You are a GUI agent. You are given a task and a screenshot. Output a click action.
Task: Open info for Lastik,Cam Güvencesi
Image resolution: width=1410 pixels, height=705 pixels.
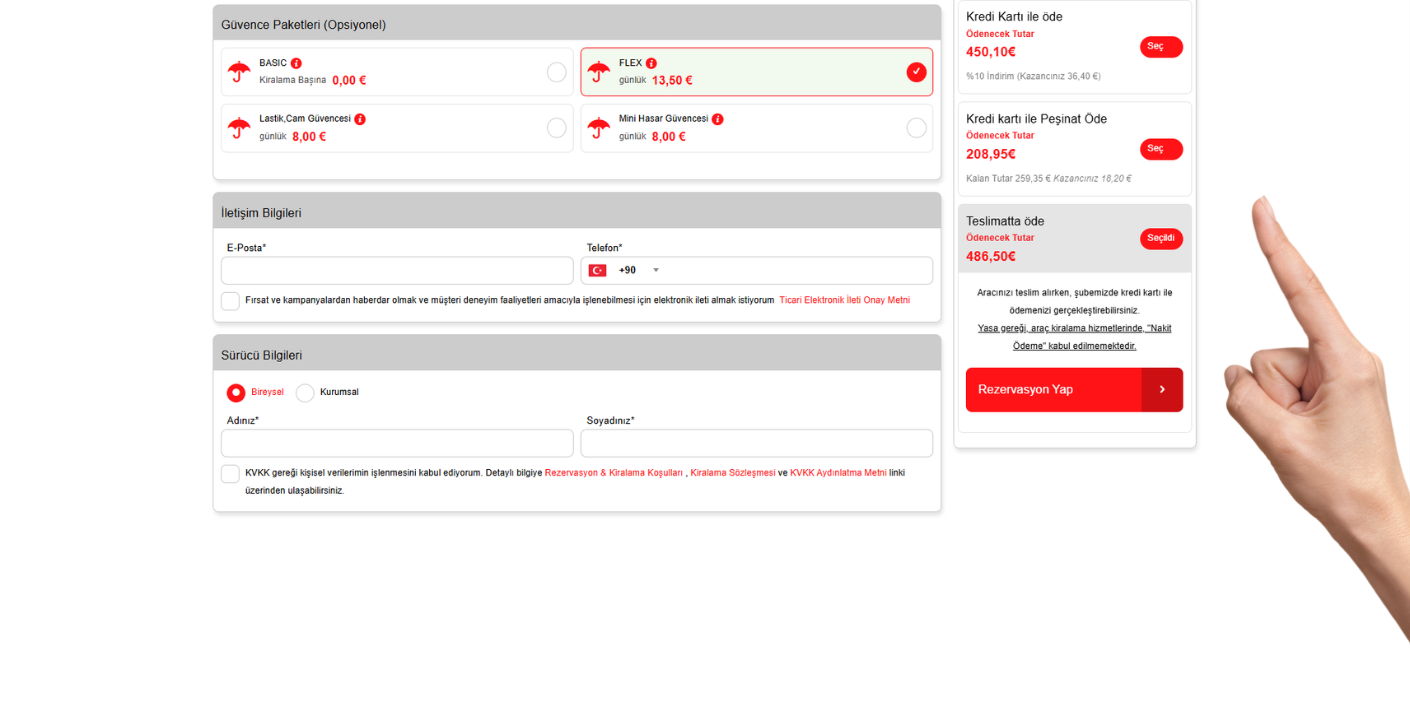(x=360, y=119)
